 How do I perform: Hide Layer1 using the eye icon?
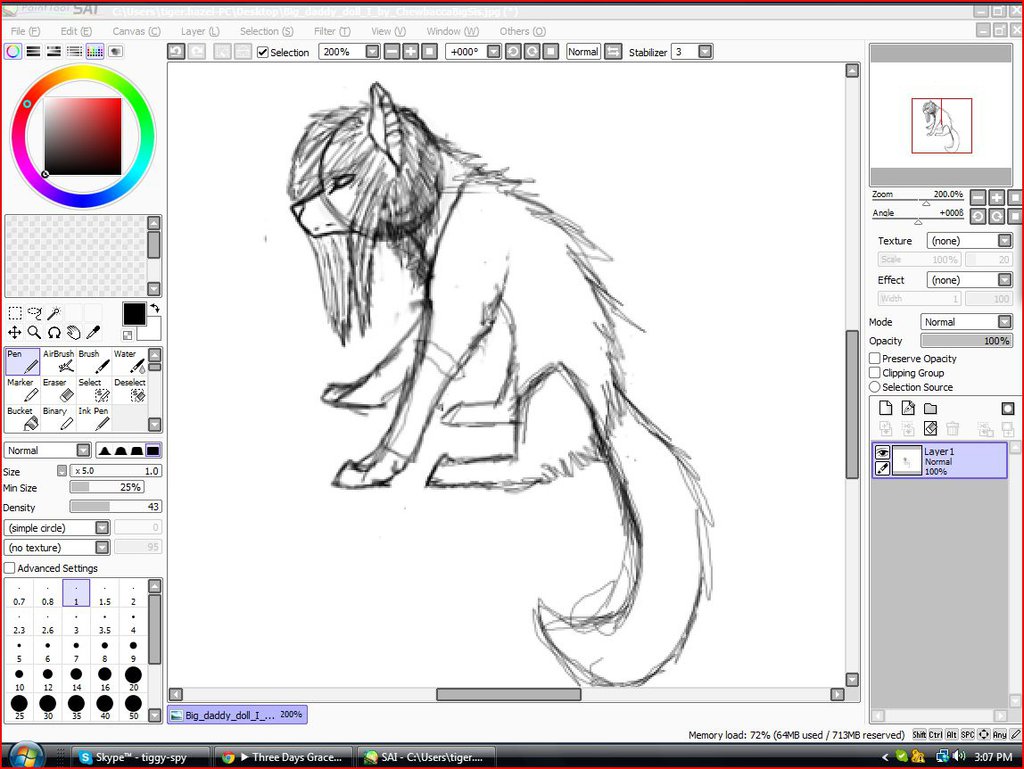(x=882, y=453)
